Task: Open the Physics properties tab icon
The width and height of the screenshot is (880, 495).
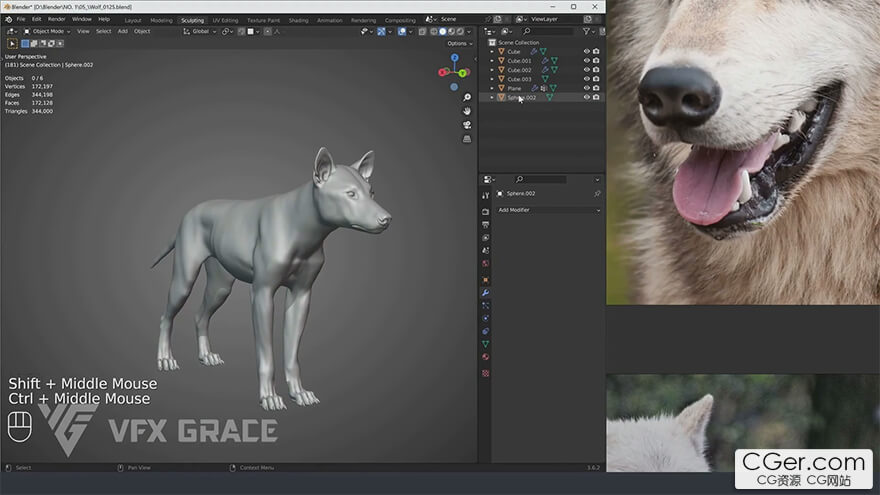Action: [485, 318]
